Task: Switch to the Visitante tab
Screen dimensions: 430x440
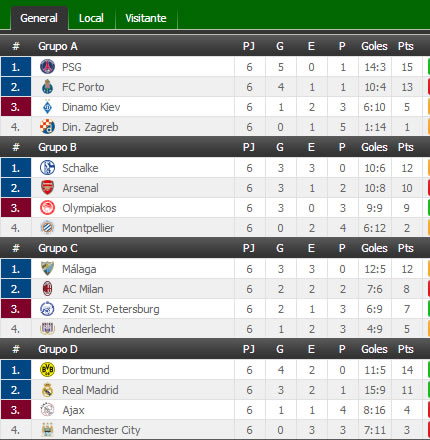Action: [146, 18]
